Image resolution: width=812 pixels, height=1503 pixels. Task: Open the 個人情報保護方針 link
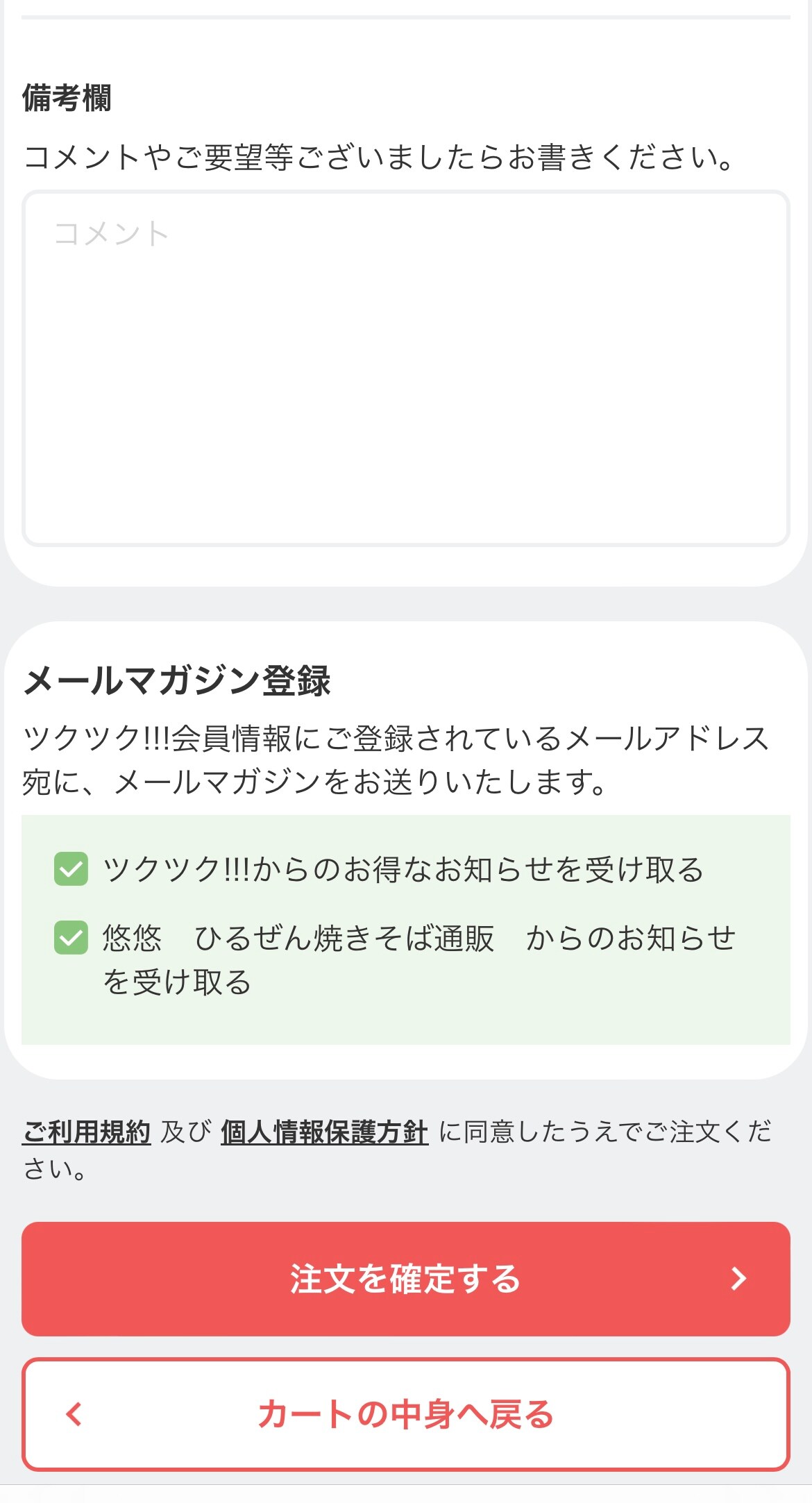324,1132
